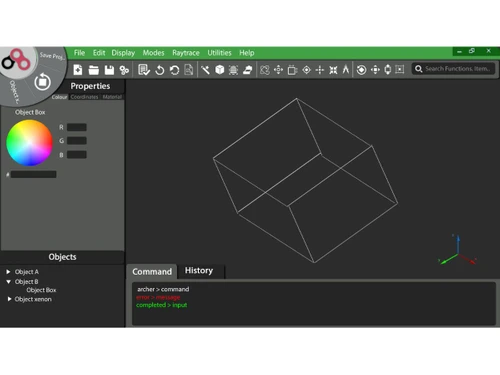Image resolution: width=500 pixels, height=375 pixels.
Task: Click the red 'error > message' line
Action: coord(158,297)
